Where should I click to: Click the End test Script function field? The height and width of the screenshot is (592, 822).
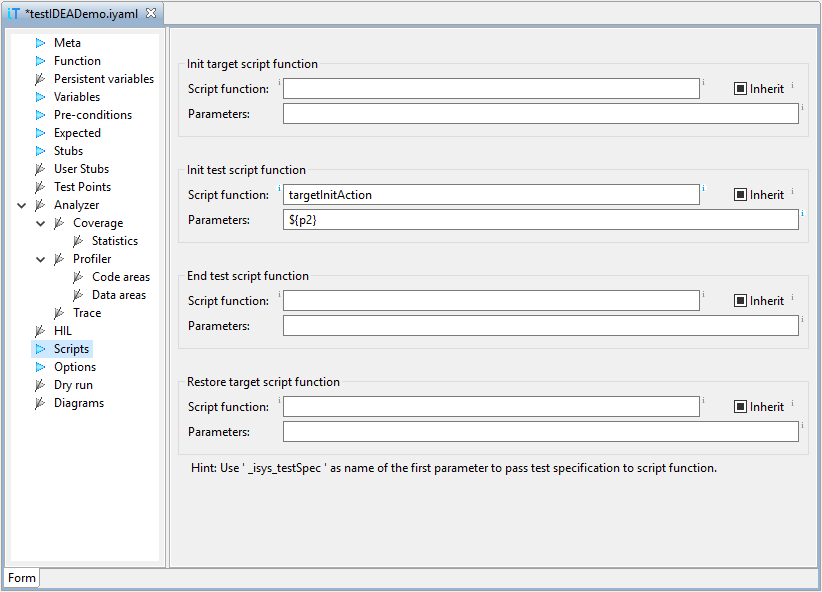click(491, 300)
